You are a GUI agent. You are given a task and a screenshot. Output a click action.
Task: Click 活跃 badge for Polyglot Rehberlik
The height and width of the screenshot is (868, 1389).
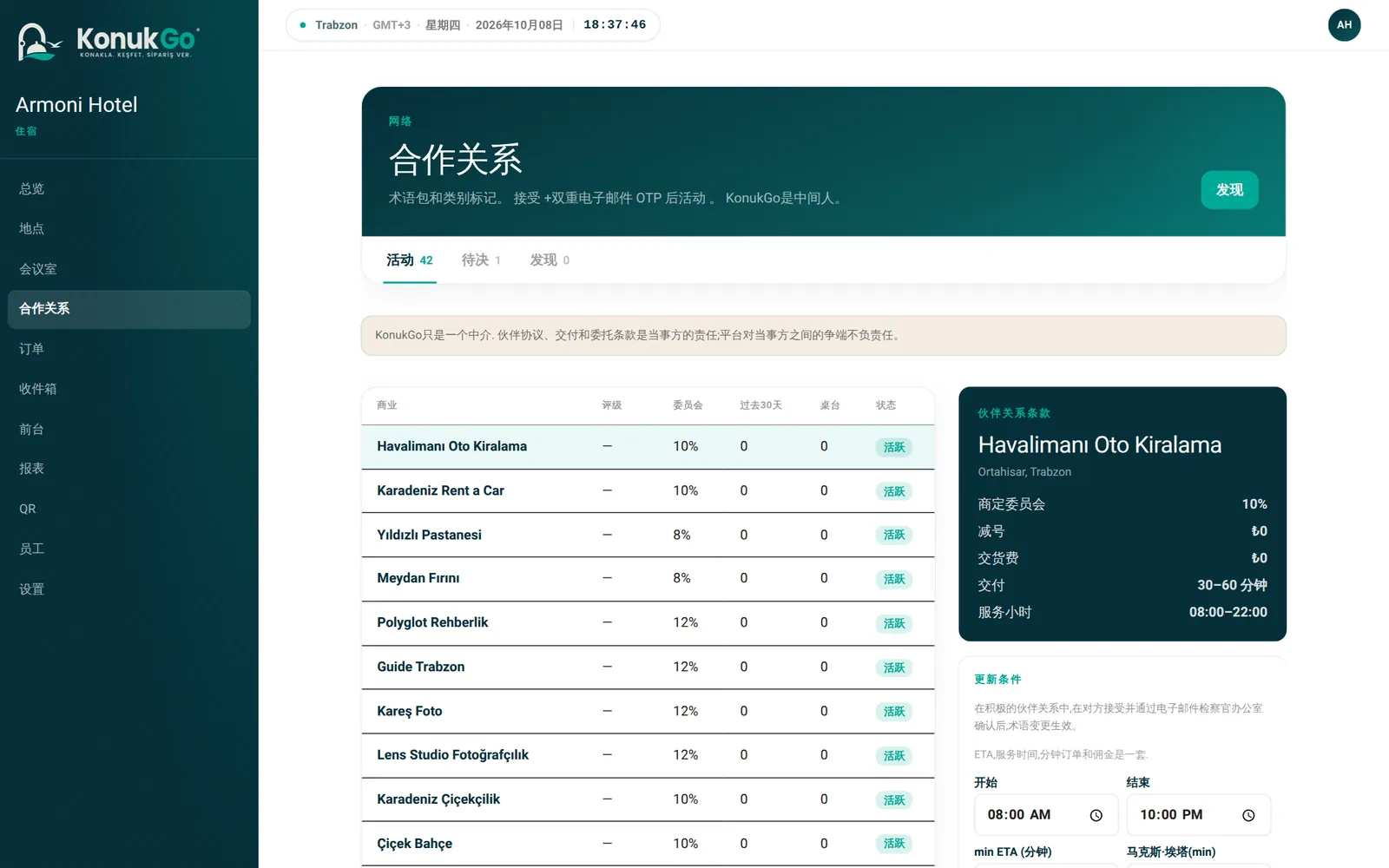[x=894, y=623]
